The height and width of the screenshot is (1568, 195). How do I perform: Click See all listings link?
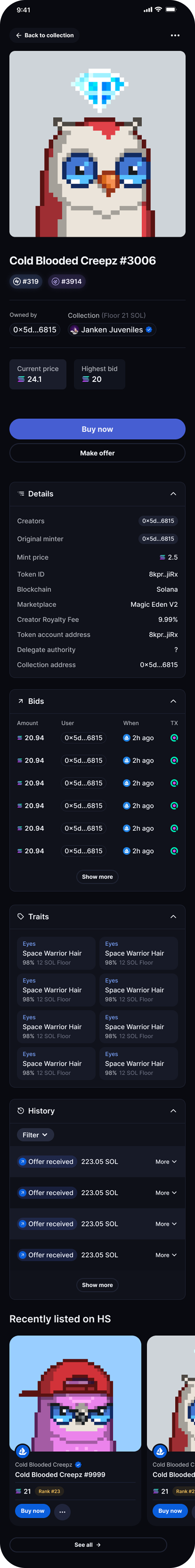pos(88,1544)
